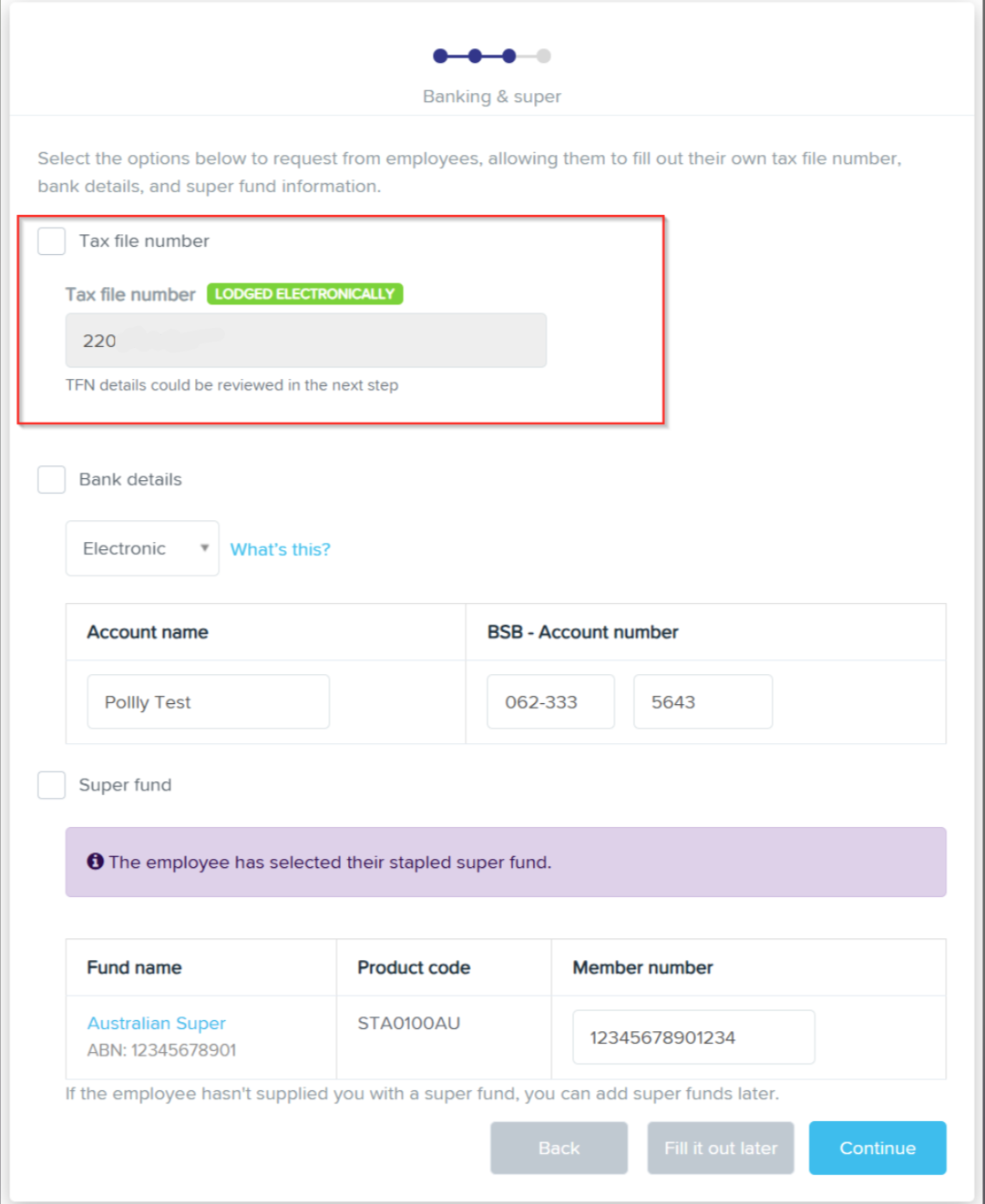Tick the Super fund checkbox
The image size is (985, 1204).
tap(52, 785)
